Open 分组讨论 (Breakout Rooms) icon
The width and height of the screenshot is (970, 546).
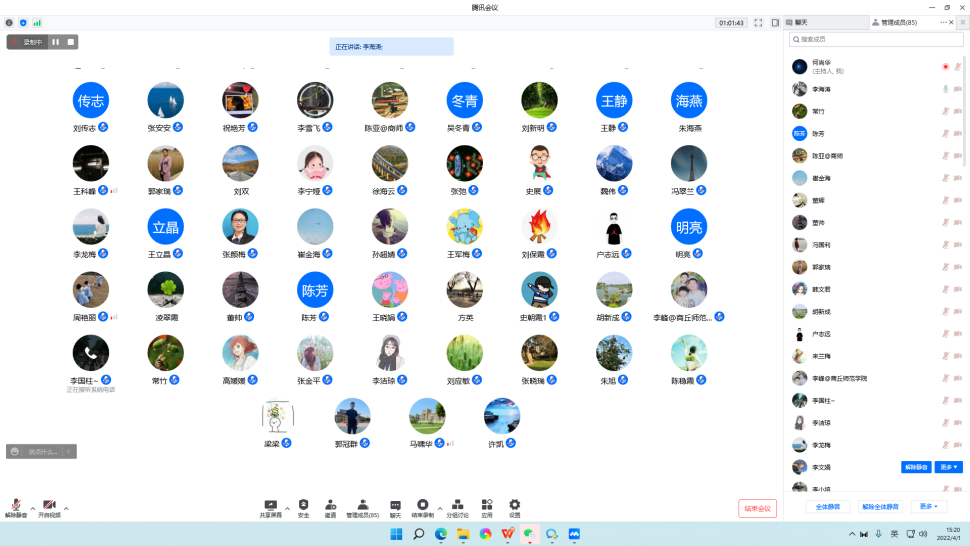click(x=456, y=507)
